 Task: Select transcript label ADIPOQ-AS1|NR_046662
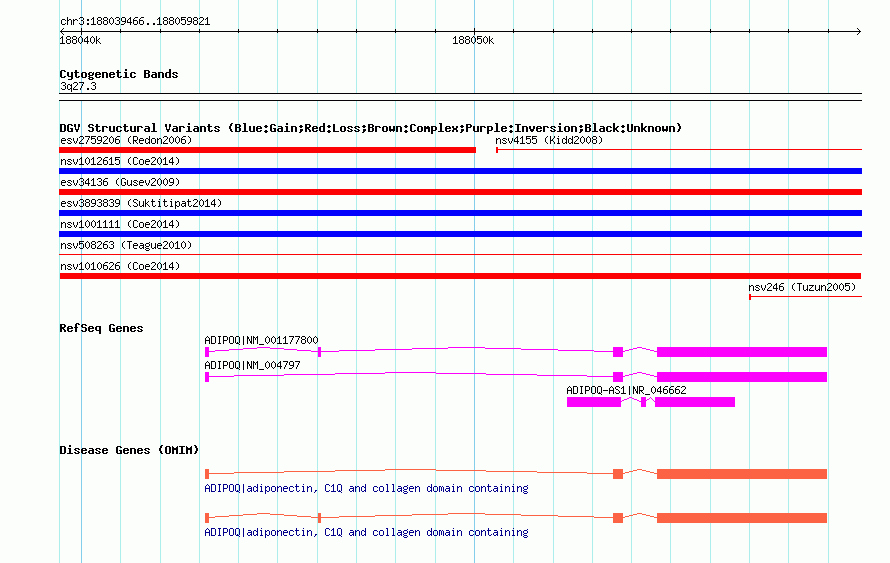coord(626,390)
